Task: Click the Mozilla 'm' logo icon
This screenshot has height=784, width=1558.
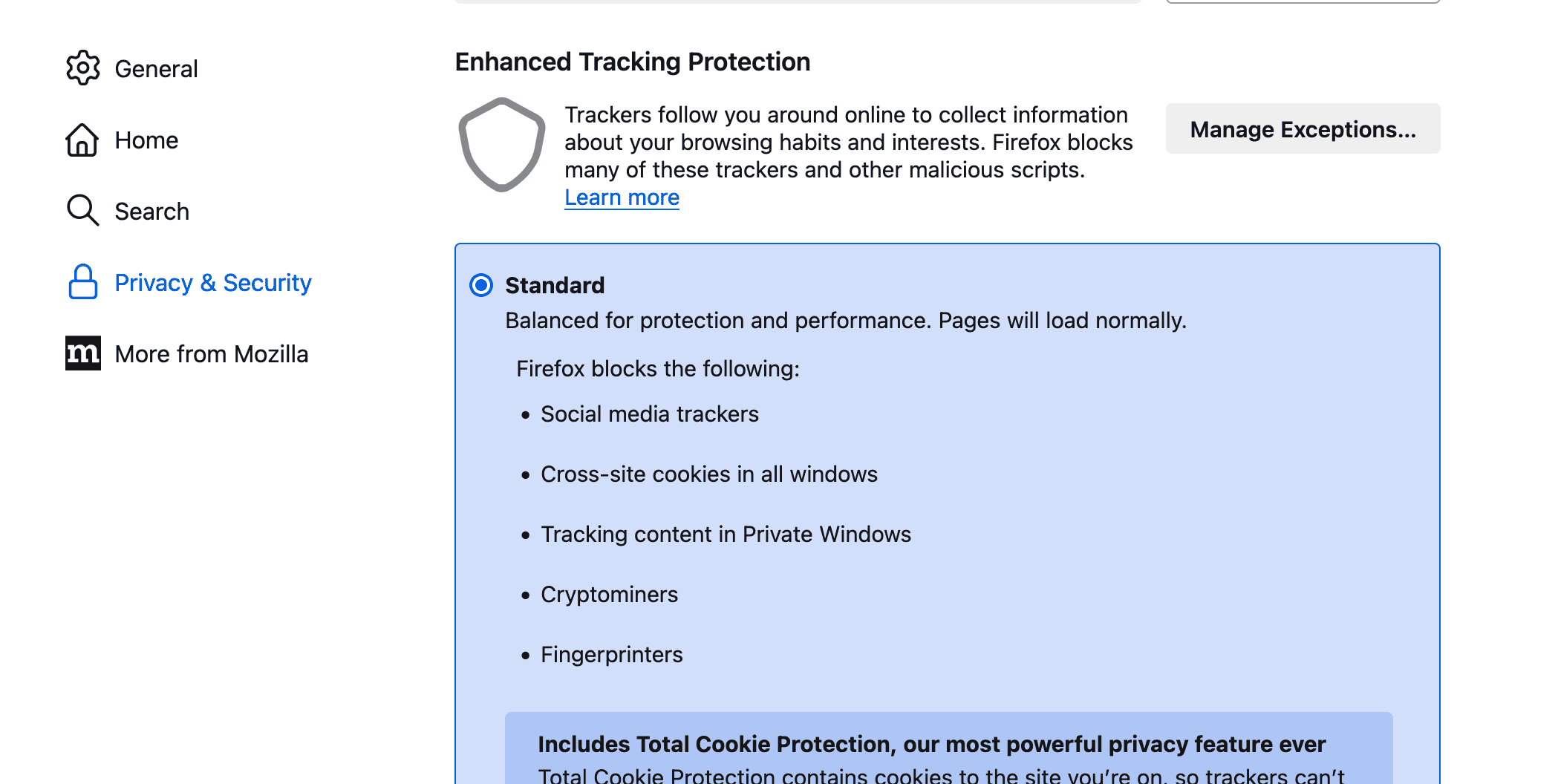Action: coord(82,353)
